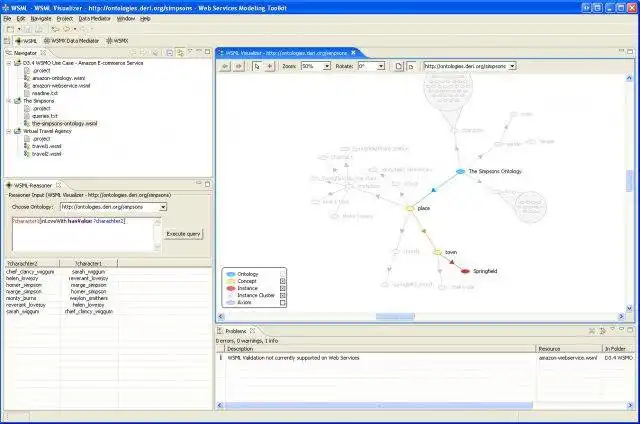Click the Problems horizontal scrollbar thumb
Image resolution: width=640 pixels, height=424 pixels.
(378, 405)
